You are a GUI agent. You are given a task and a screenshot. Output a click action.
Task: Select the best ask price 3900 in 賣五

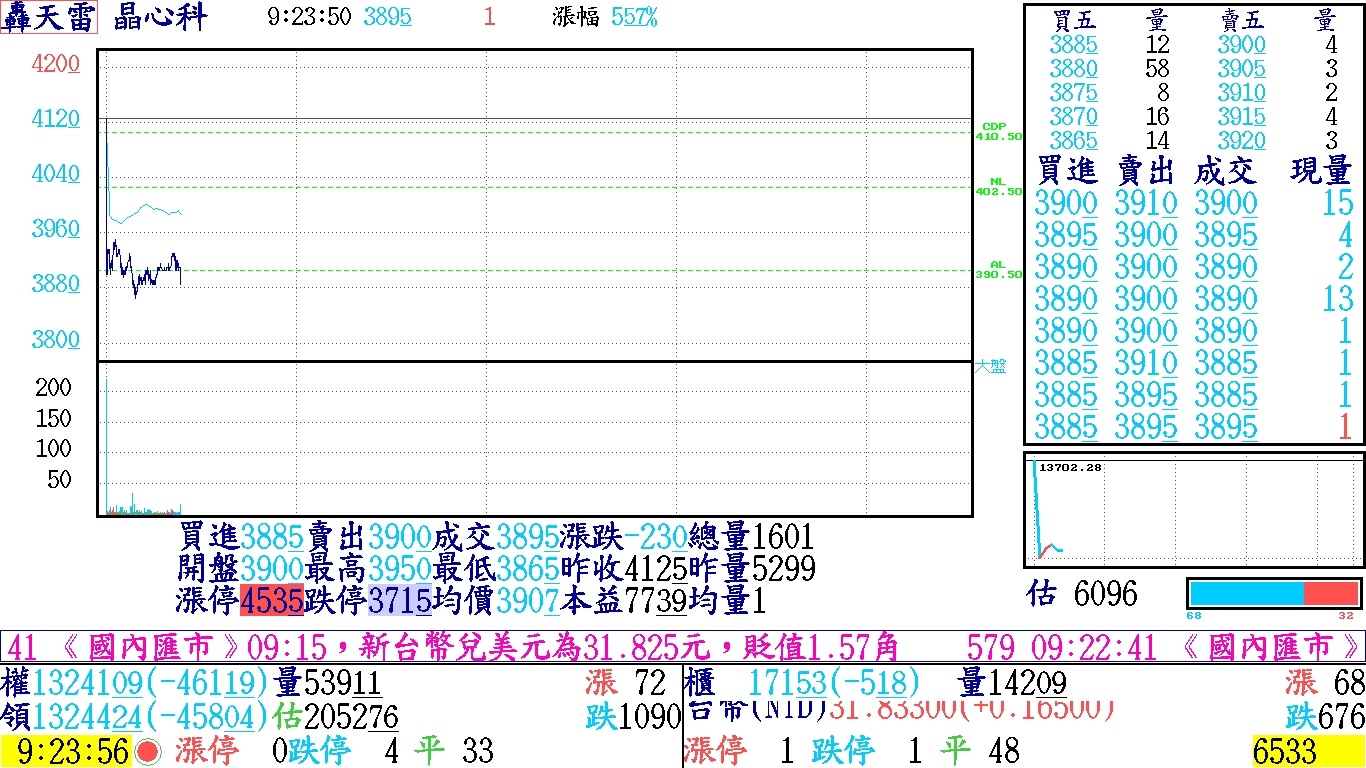(1241, 45)
